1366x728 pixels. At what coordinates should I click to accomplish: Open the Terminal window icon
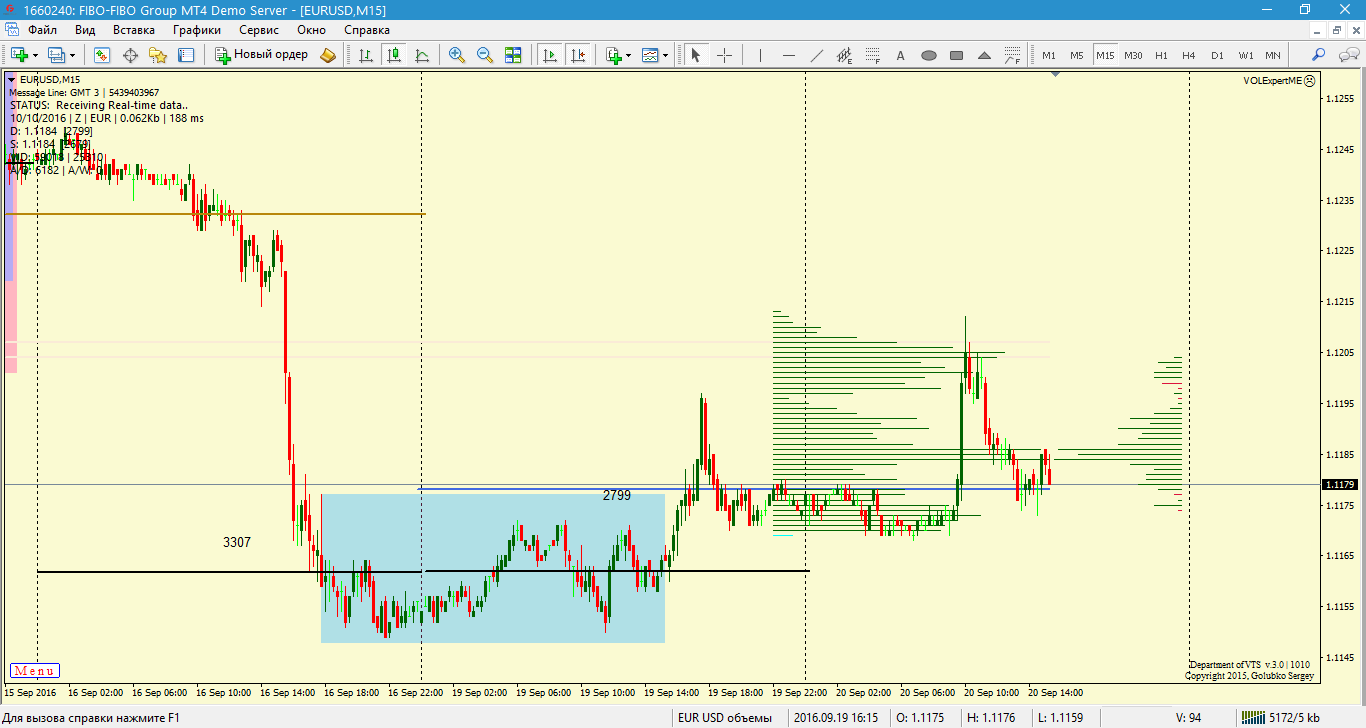point(186,55)
